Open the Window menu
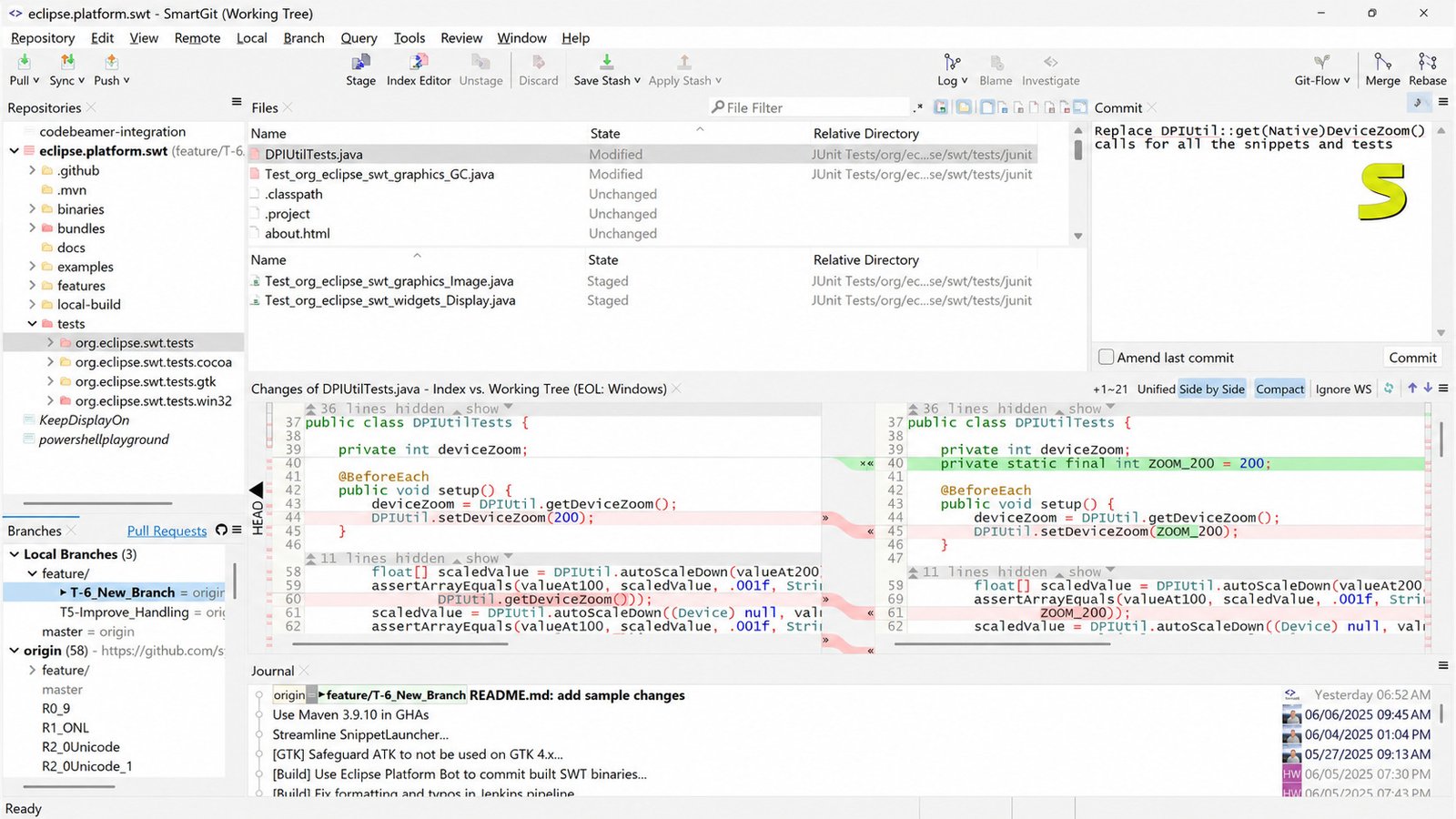 pyautogui.click(x=521, y=38)
